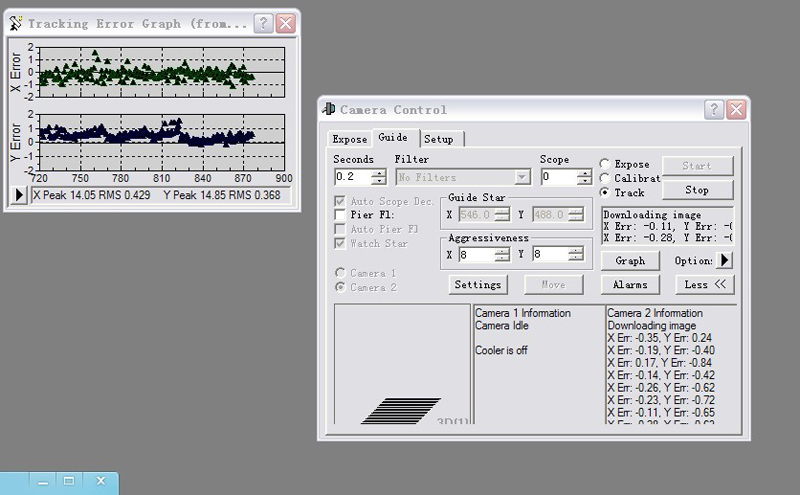The image size is (800, 495).
Task: Select the Expose radio button
Action: tap(605, 164)
